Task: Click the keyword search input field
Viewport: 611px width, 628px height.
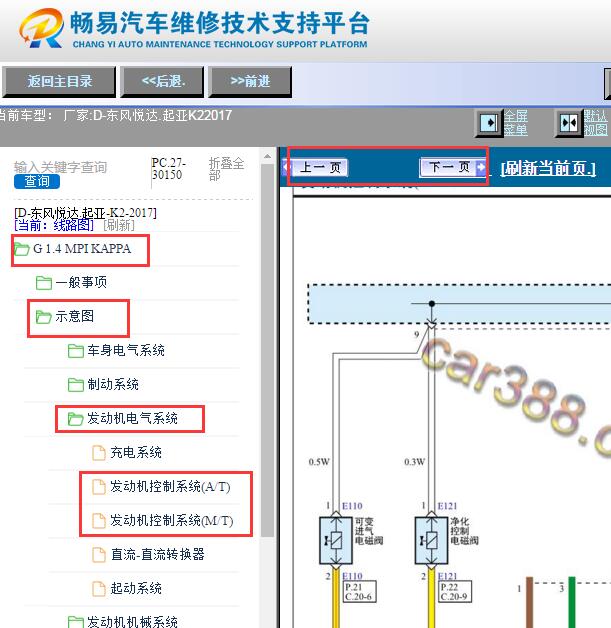Action: (60, 167)
